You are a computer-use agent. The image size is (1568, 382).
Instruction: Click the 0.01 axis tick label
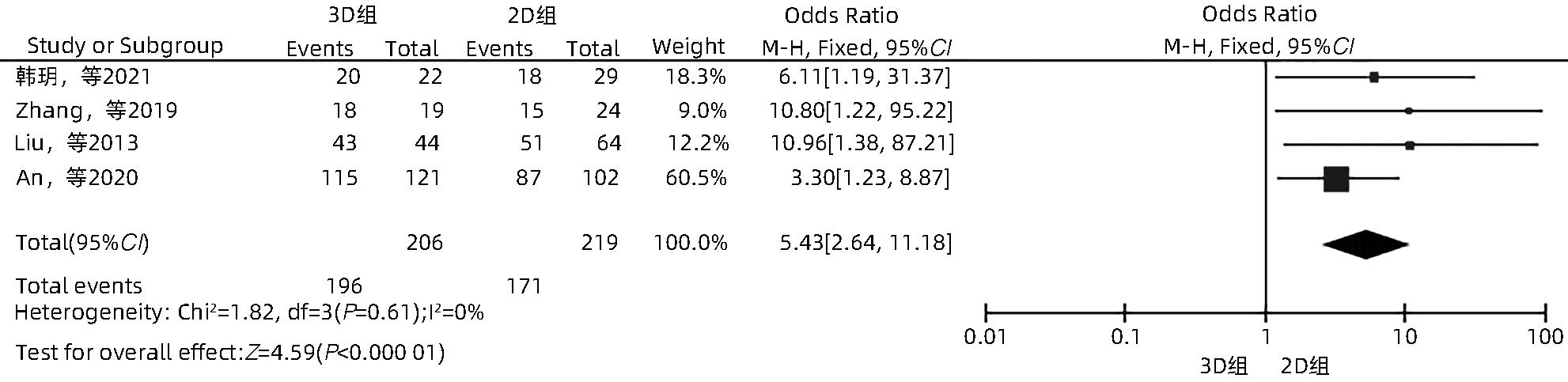tap(985, 338)
